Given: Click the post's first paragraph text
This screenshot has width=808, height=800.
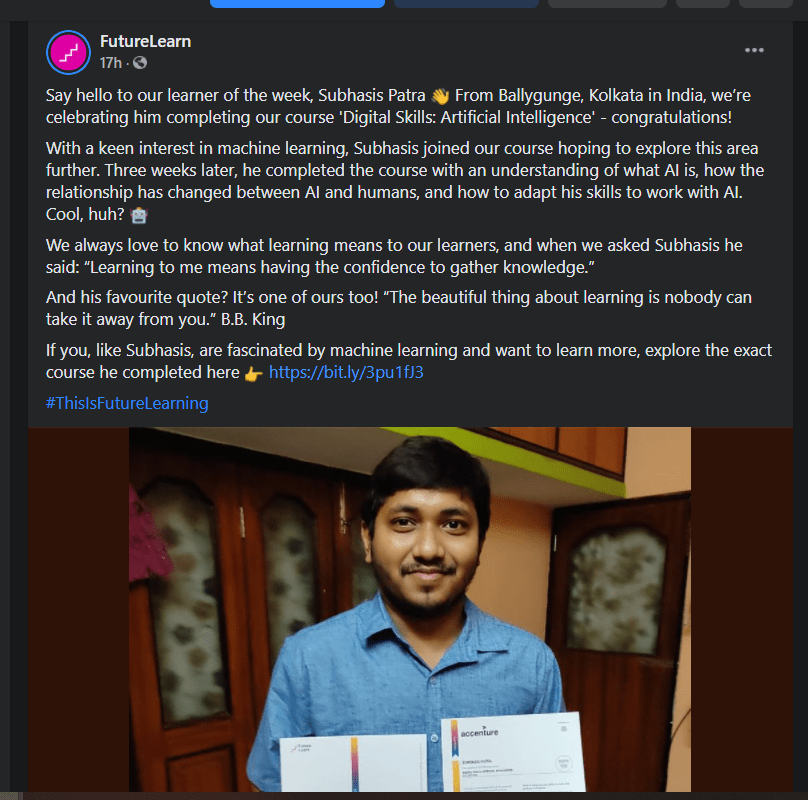Looking at the screenshot, I should point(398,106).
